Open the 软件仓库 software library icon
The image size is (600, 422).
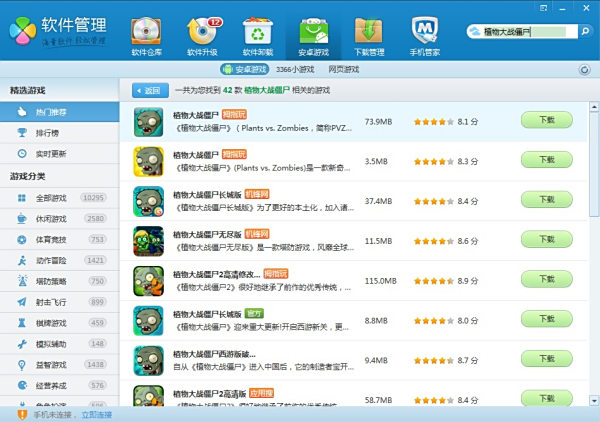147,37
